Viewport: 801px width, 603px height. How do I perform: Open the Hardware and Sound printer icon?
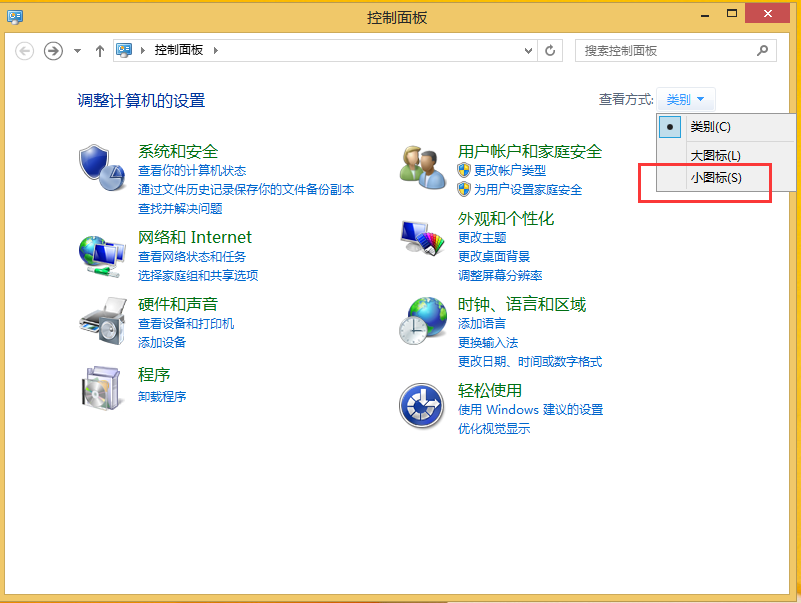pyautogui.click(x=102, y=321)
